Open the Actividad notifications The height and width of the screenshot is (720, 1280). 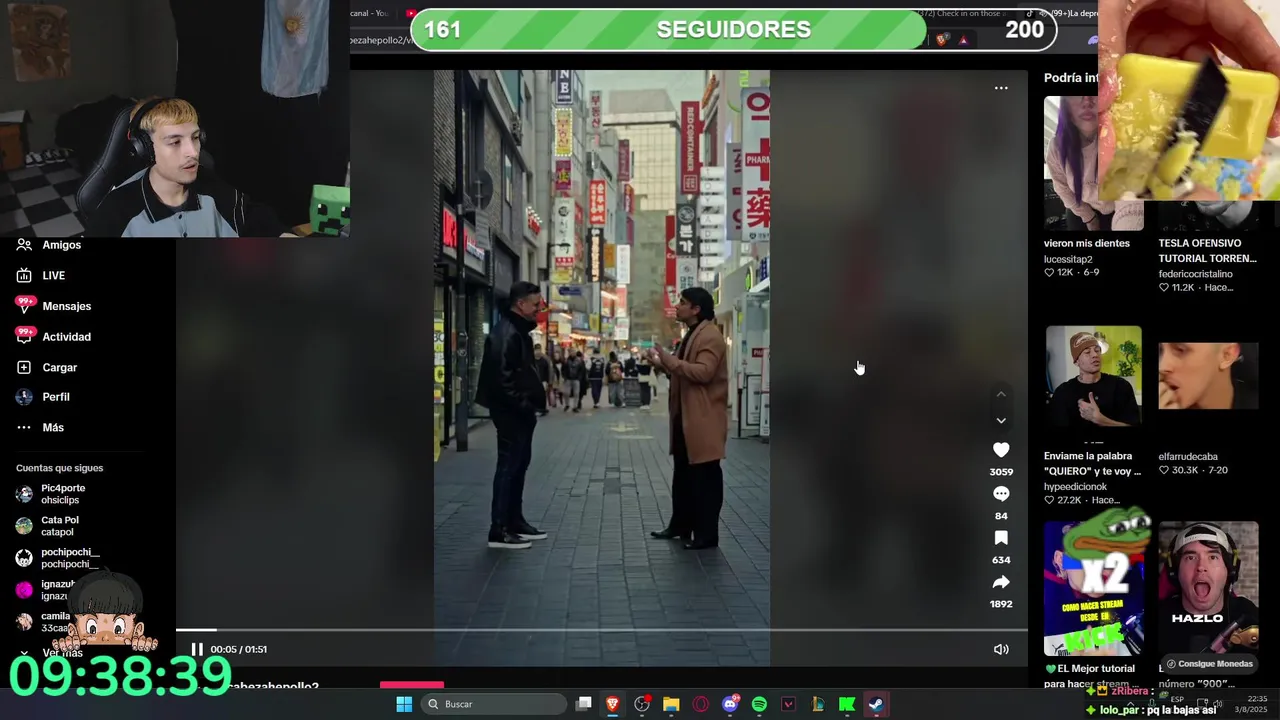click(66, 337)
